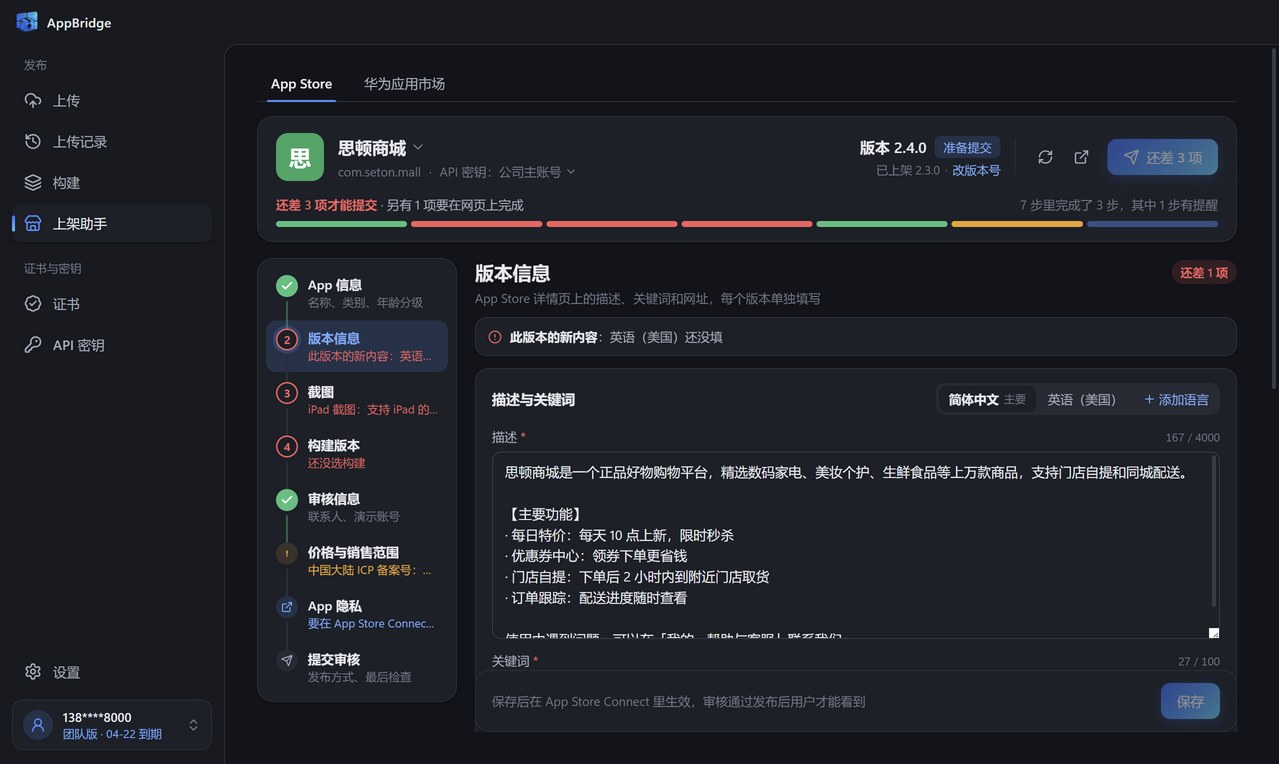1279x764 pixels.
Task: Click the alert icon in 此版本的新内容 notice
Action: (x=495, y=337)
